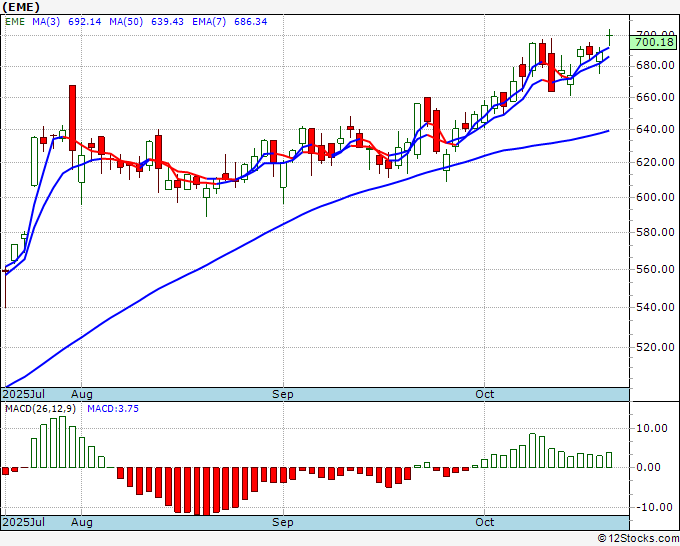
Task: Click the (EME) chart title
Action: pos(21,7)
